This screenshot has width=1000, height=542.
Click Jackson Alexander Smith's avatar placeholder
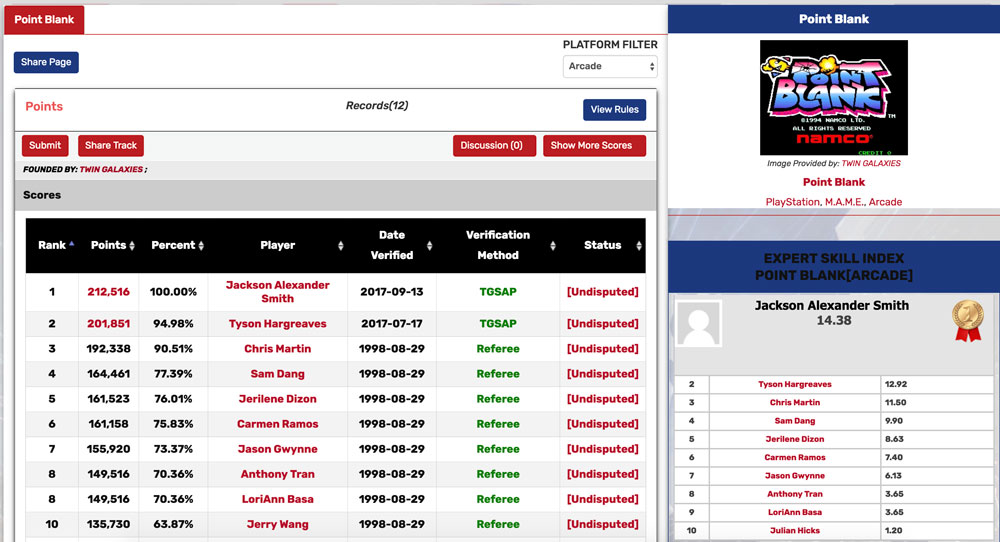[698, 323]
